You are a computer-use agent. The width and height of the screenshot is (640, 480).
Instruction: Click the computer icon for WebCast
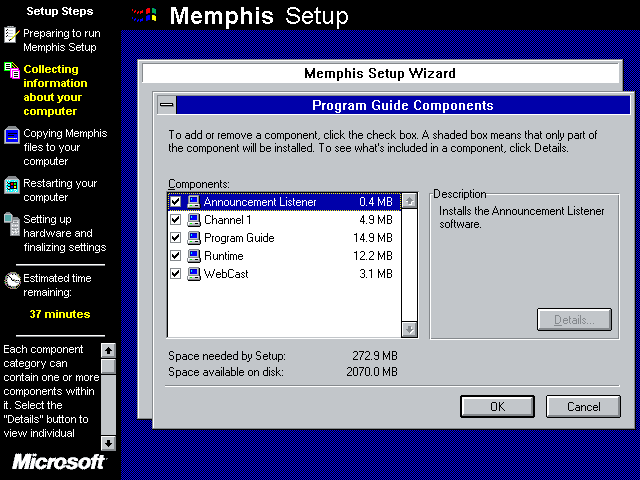193,273
